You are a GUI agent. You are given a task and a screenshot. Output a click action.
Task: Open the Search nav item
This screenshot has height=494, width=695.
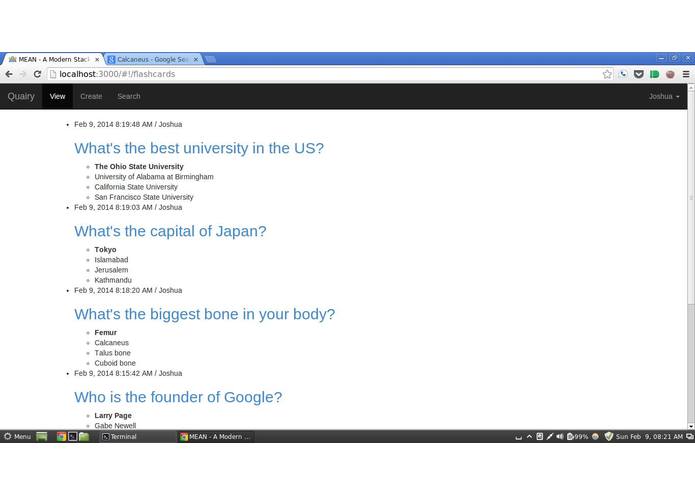(129, 96)
